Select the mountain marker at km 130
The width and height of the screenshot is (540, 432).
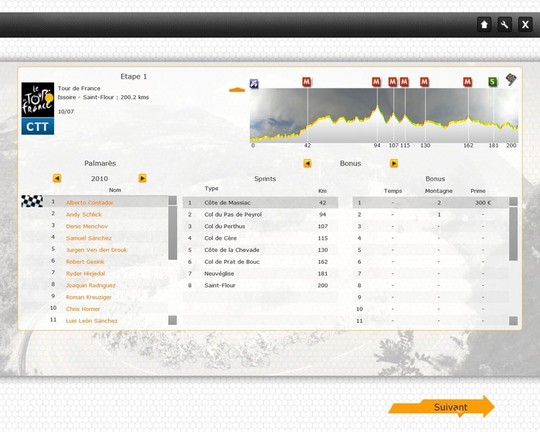tap(424, 82)
